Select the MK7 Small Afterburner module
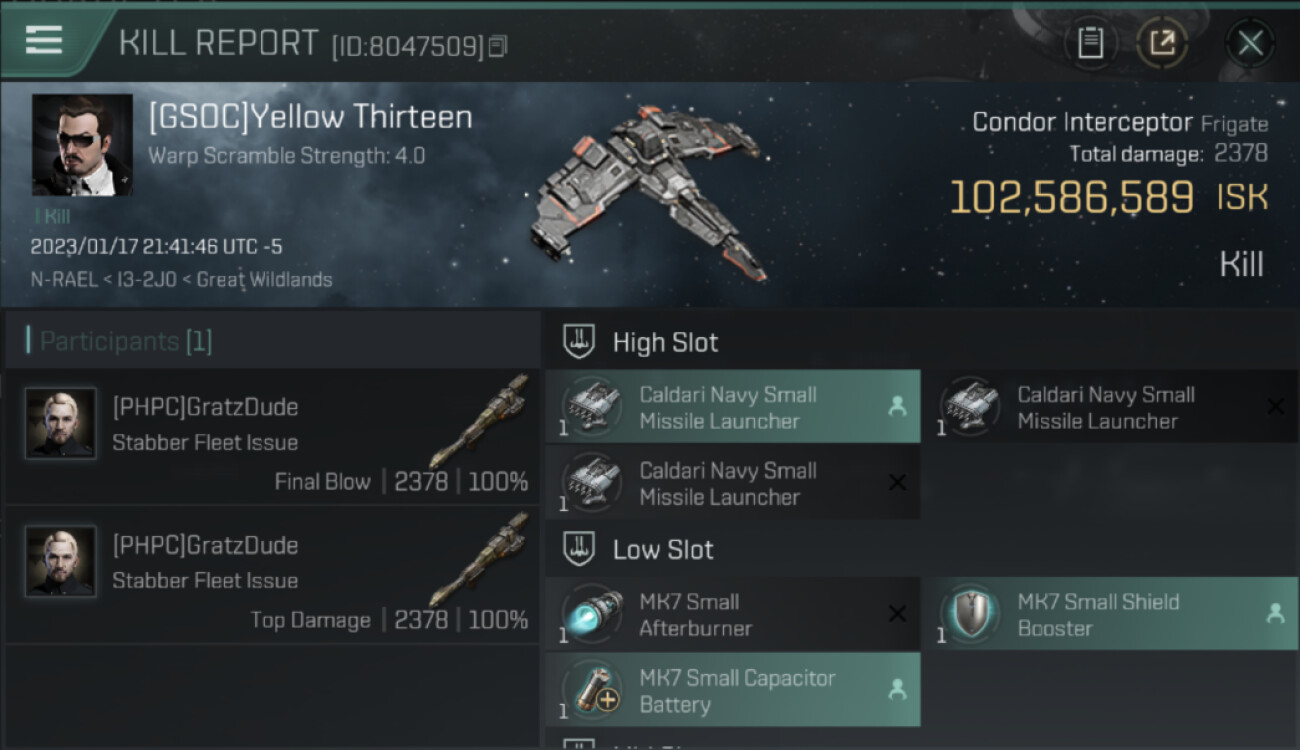Viewport: 1300px width, 750px height. click(732, 614)
